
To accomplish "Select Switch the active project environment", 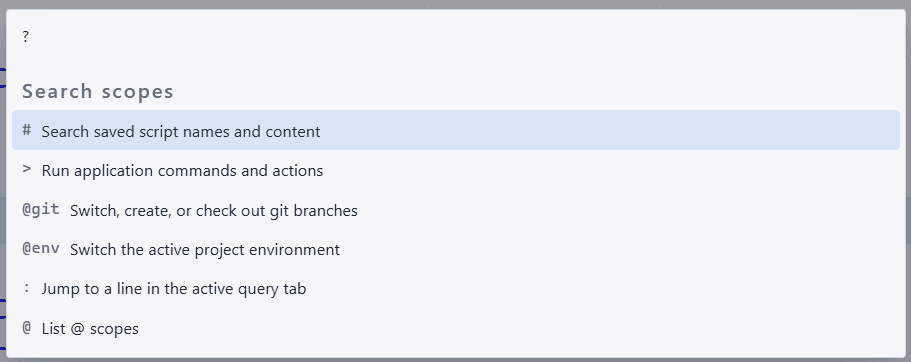I will click(x=205, y=250).
